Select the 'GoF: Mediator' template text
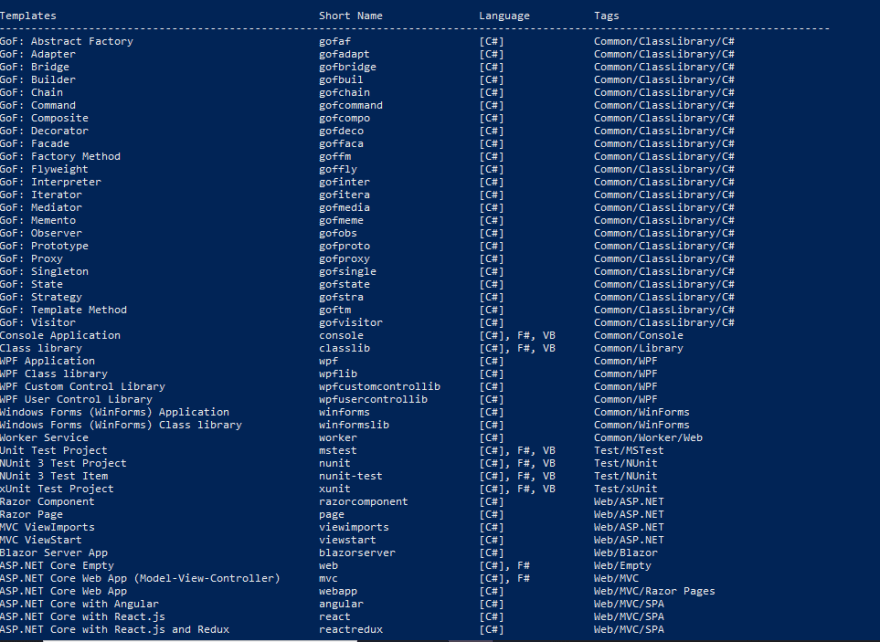 (x=41, y=208)
